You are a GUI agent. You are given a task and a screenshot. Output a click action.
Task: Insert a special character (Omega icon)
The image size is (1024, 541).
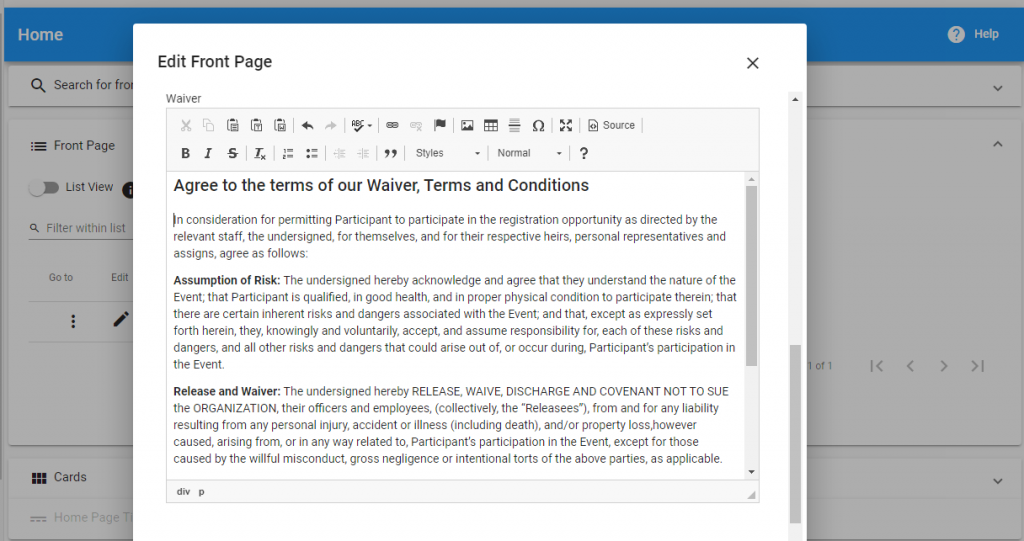pos(538,125)
